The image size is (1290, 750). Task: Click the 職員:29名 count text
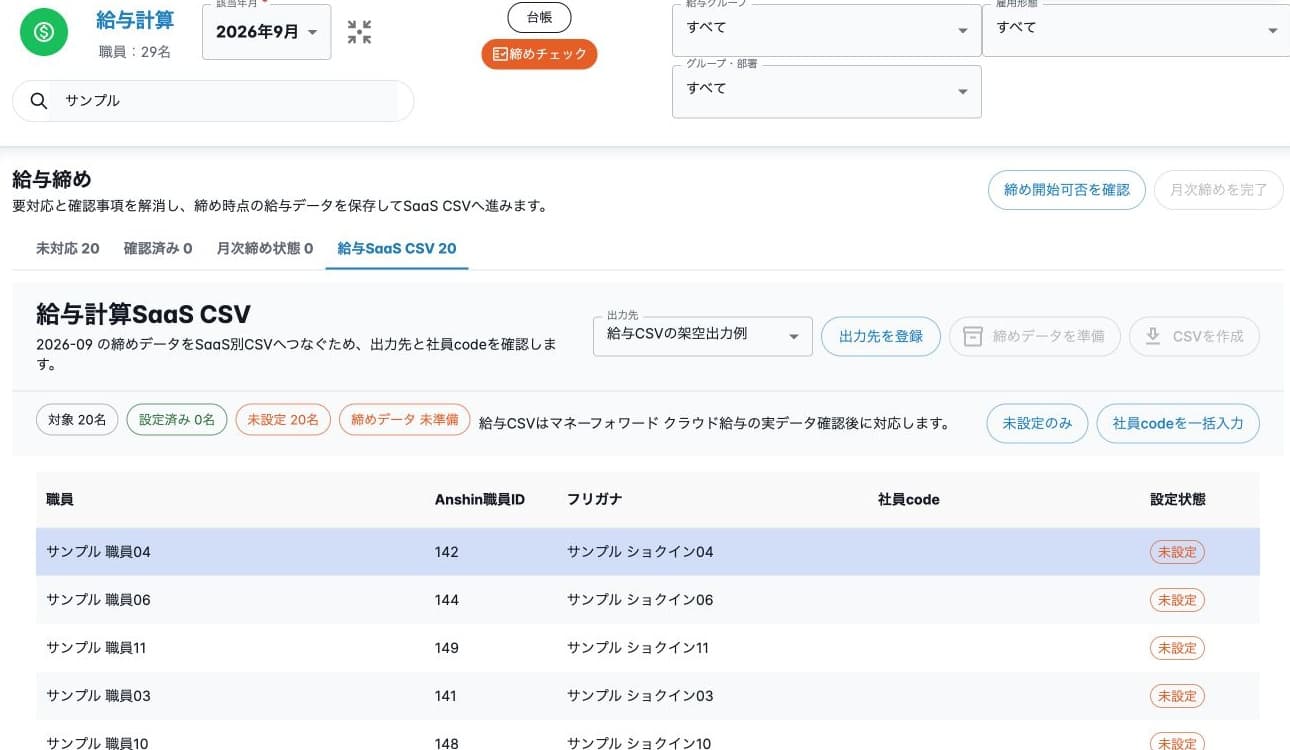coord(135,51)
